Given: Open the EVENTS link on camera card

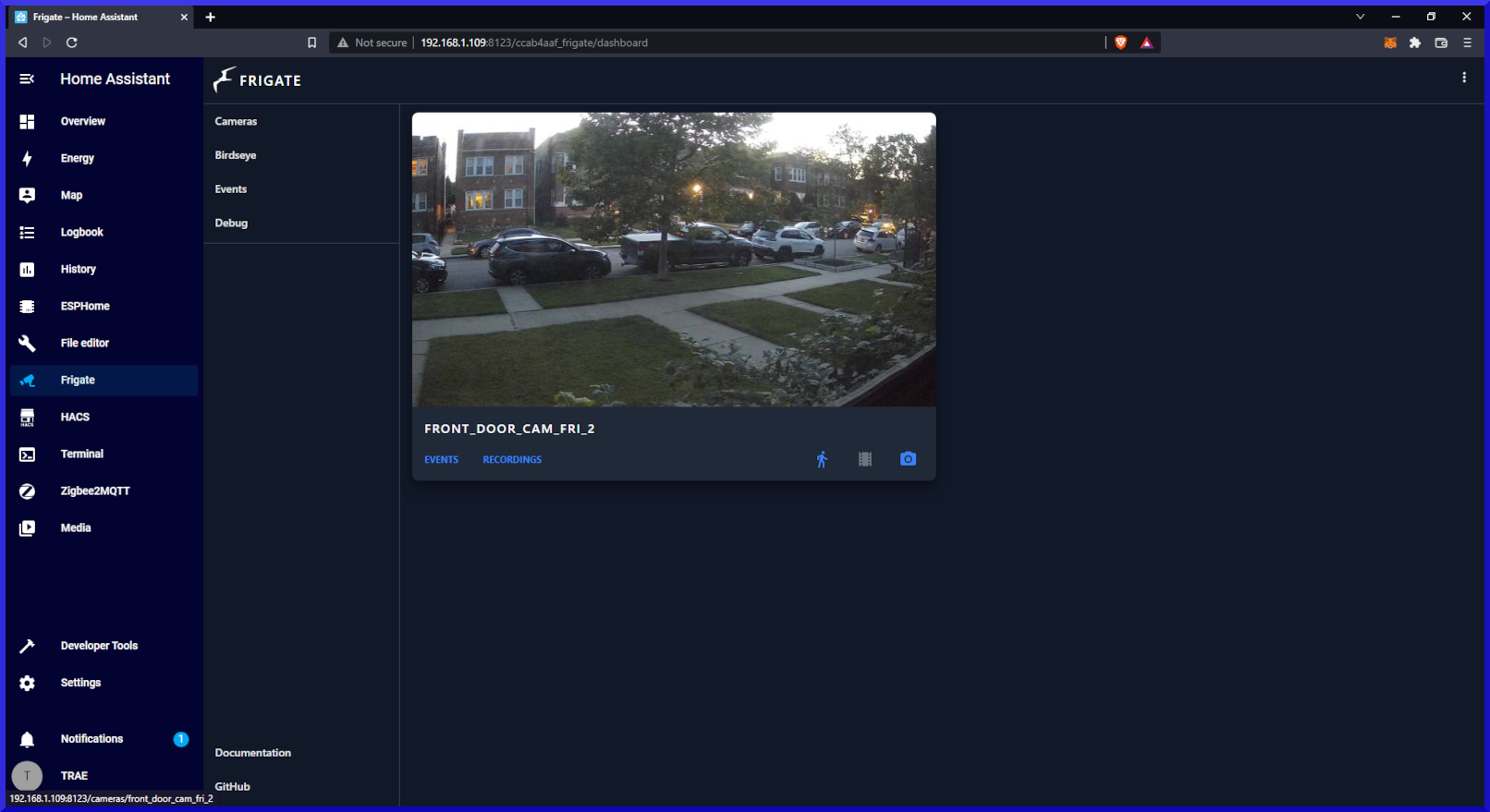Looking at the screenshot, I should 441,459.
